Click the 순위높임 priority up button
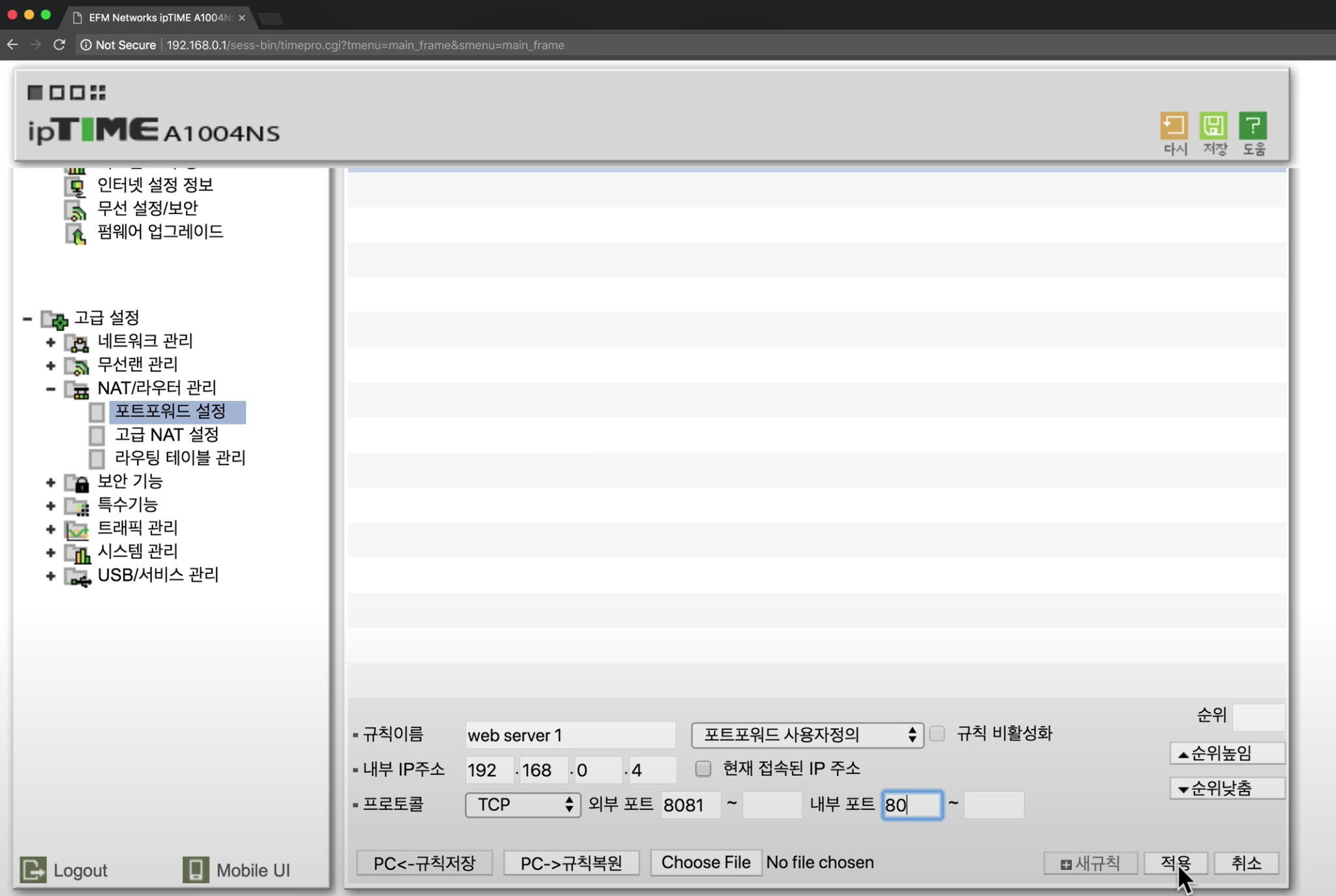1336x896 pixels. tap(1226, 753)
